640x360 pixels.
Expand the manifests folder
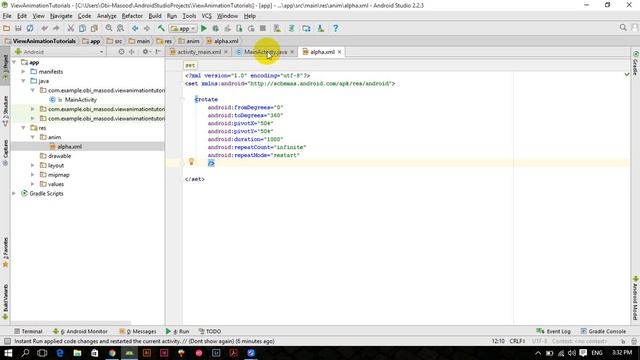pos(24,72)
